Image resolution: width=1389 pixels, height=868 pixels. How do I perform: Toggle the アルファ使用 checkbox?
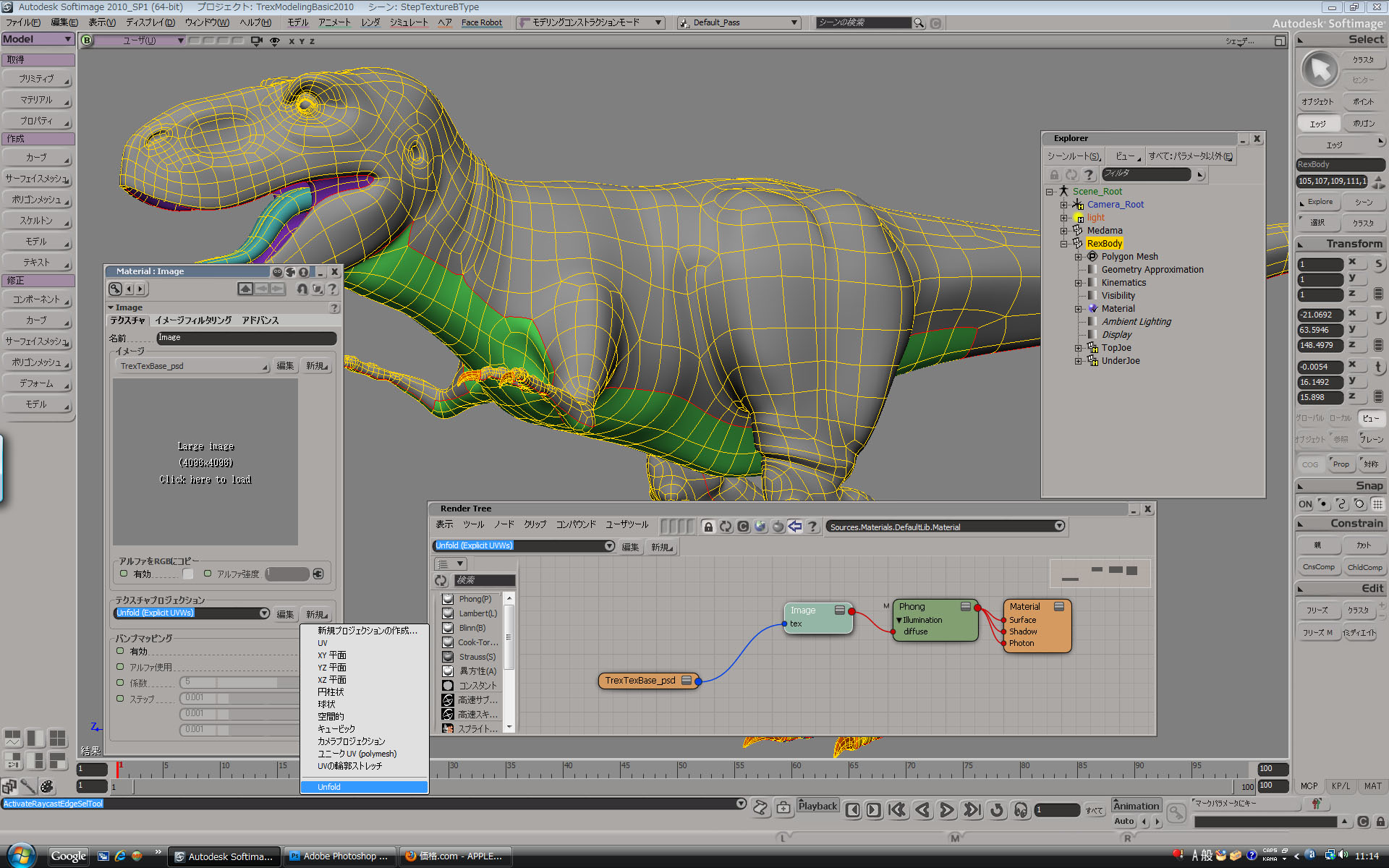tap(120, 666)
